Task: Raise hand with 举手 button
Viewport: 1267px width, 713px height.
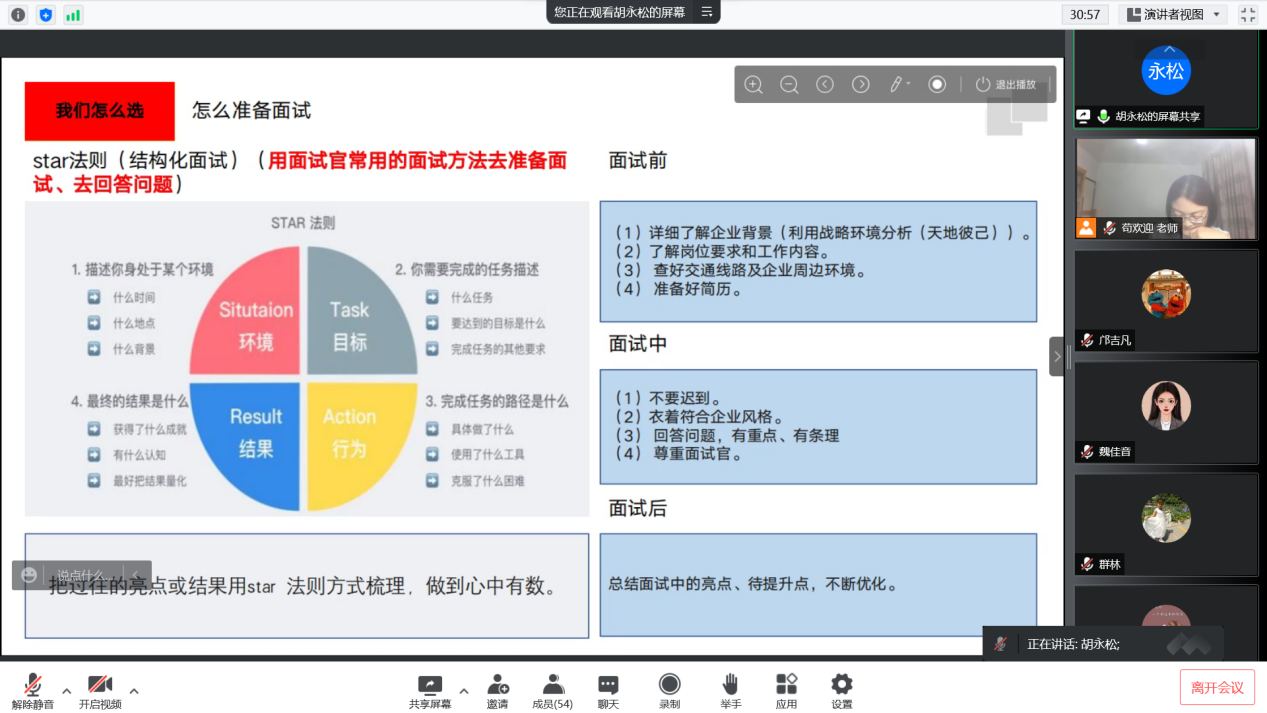Action: [x=730, y=690]
